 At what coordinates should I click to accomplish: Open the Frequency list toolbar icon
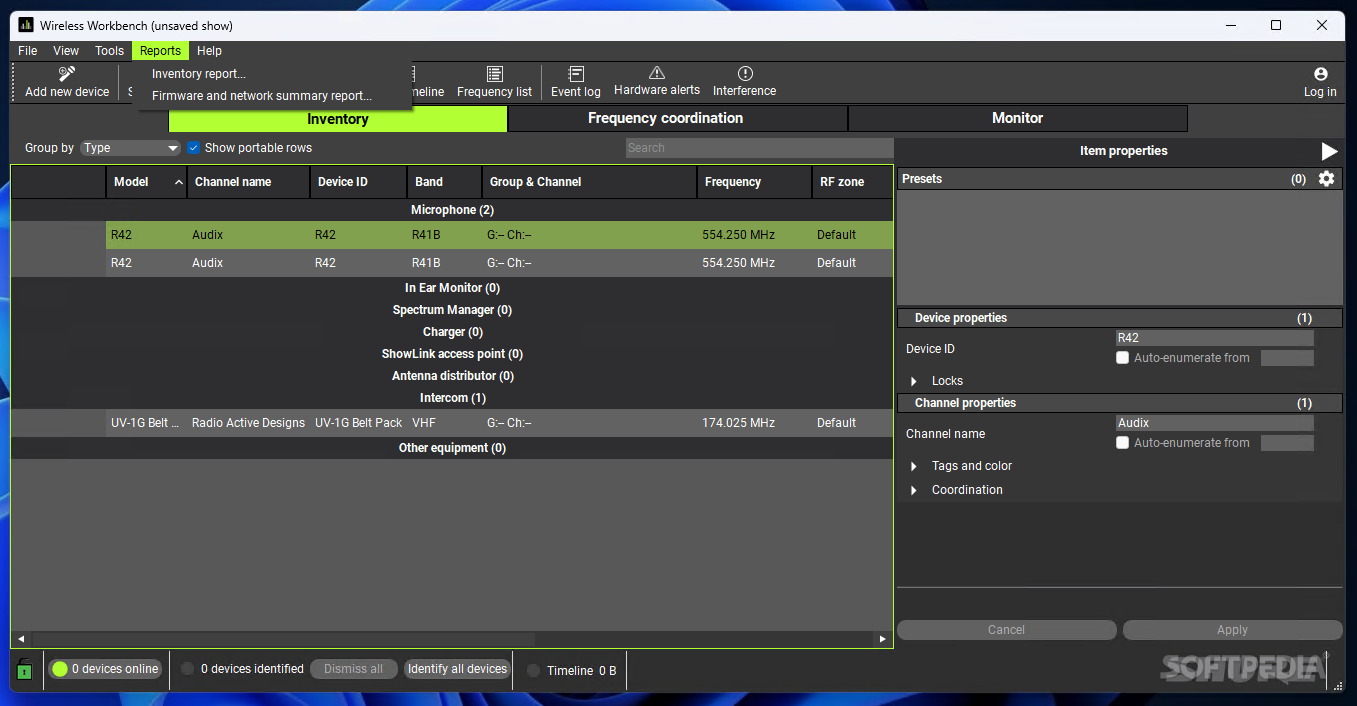pyautogui.click(x=494, y=73)
